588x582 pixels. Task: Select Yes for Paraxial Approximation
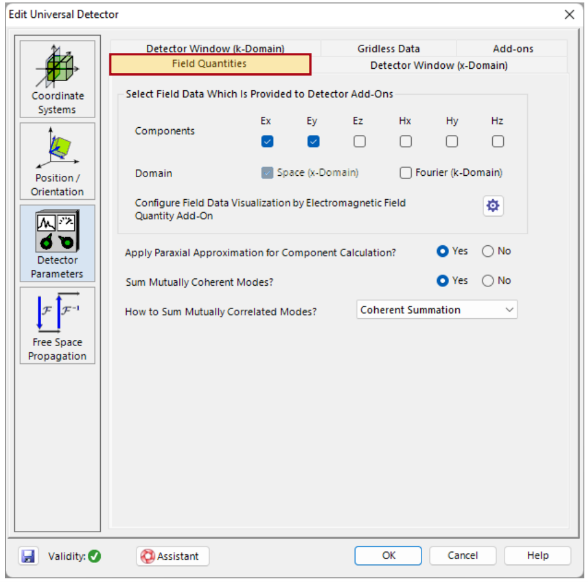pyautogui.click(x=442, y=251)
